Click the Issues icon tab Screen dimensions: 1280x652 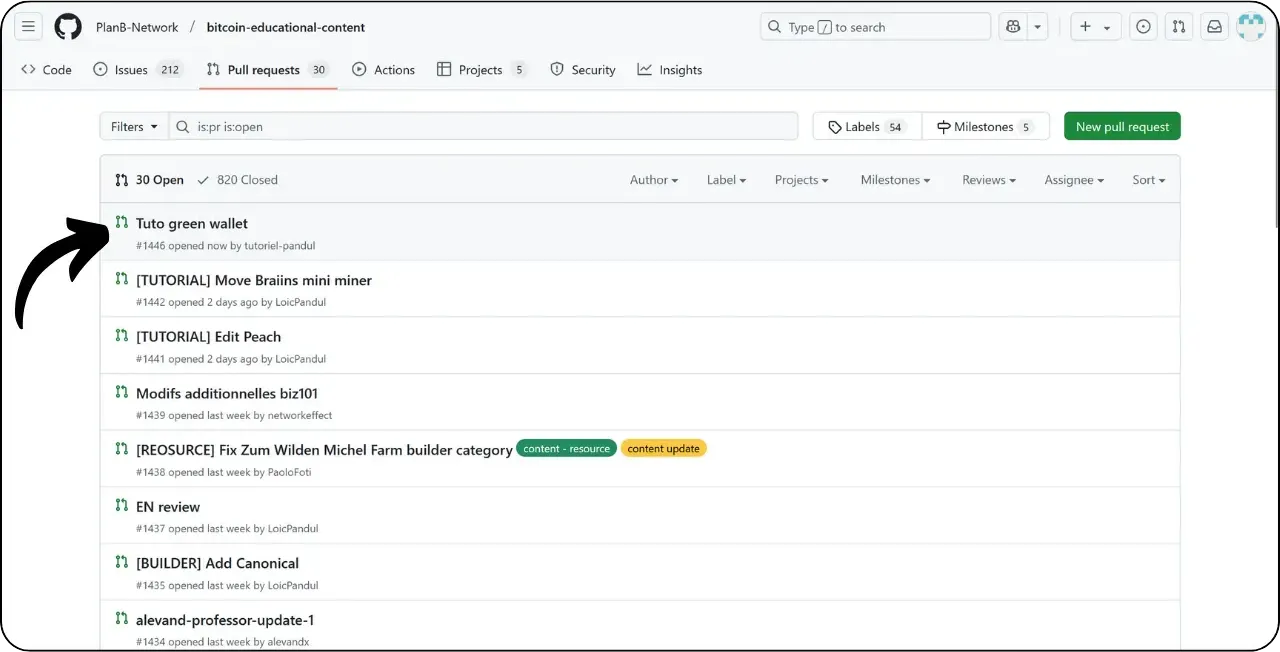pyautogui.click(x=99, y=69)
